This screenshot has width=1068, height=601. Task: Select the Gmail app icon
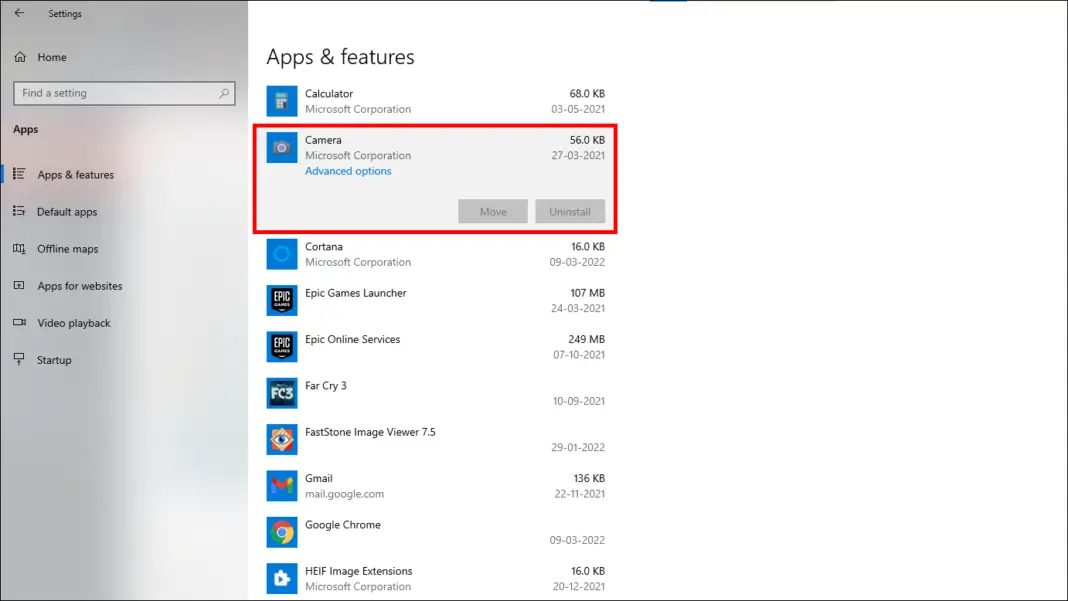282,486
